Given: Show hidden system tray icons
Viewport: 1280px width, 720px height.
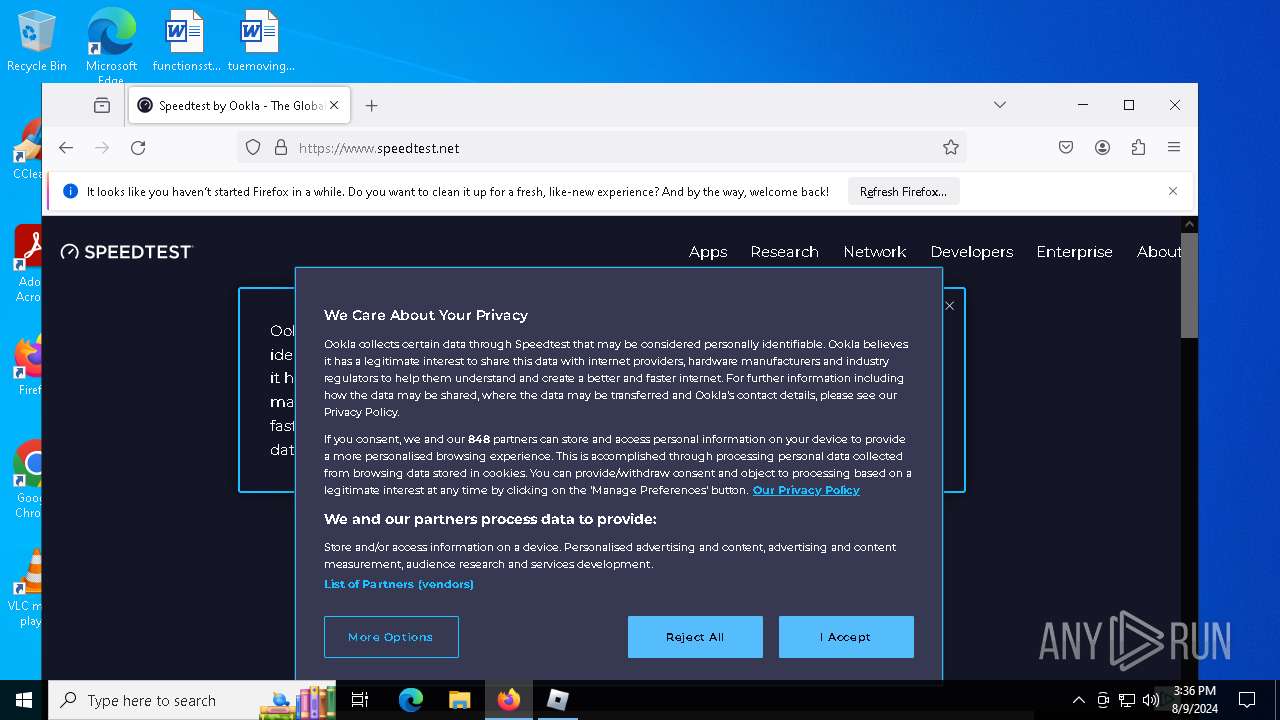Looking at the screenshot, I should (1079, 700).
